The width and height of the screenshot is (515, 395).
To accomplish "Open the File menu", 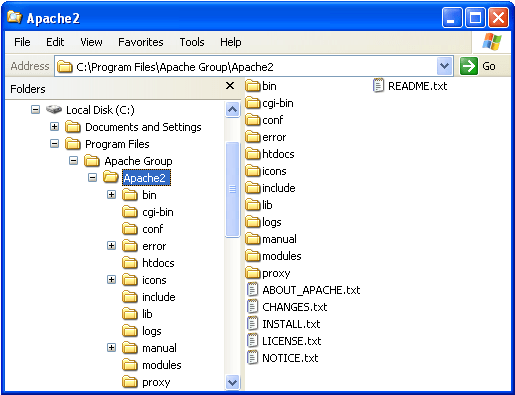I will pyautogui.click(x=22, y=42).
